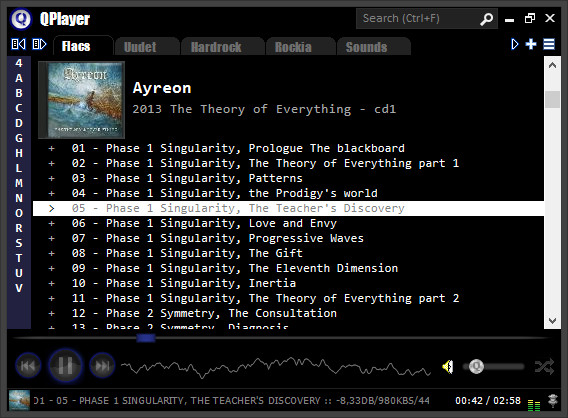Image resolution: width=568 pixels, height=418 pixels.
Task: Click scrollbar up arrow
Action: point(552,66)
